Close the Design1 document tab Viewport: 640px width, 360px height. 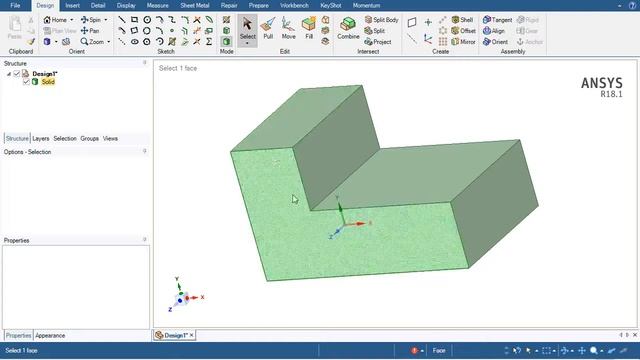point(191,335)
